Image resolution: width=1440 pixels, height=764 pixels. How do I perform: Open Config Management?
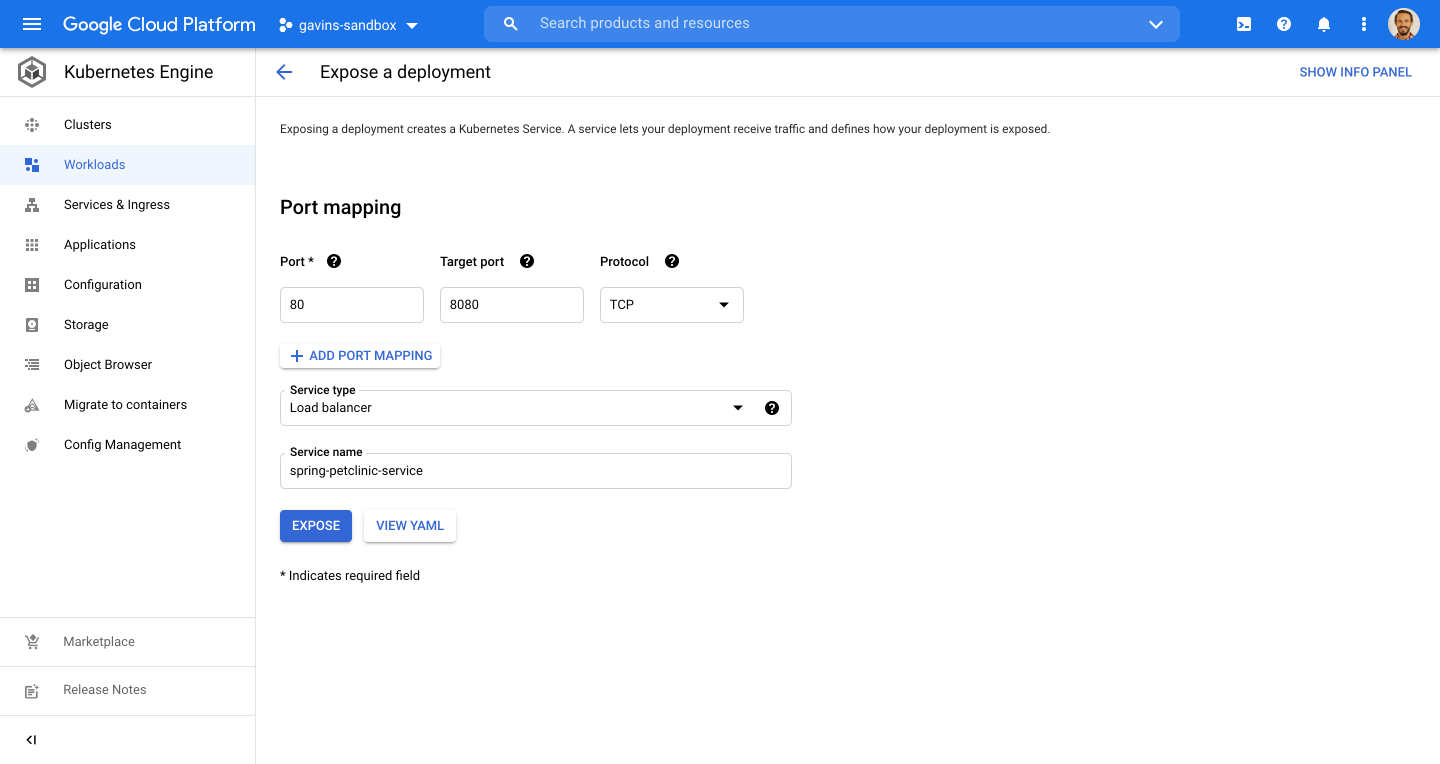tap(122, 444)
